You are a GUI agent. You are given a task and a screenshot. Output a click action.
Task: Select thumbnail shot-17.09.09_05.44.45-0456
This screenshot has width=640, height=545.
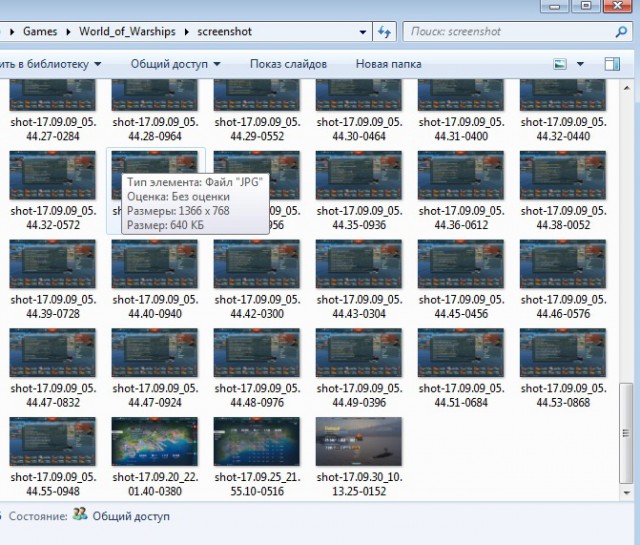[461, 264]
